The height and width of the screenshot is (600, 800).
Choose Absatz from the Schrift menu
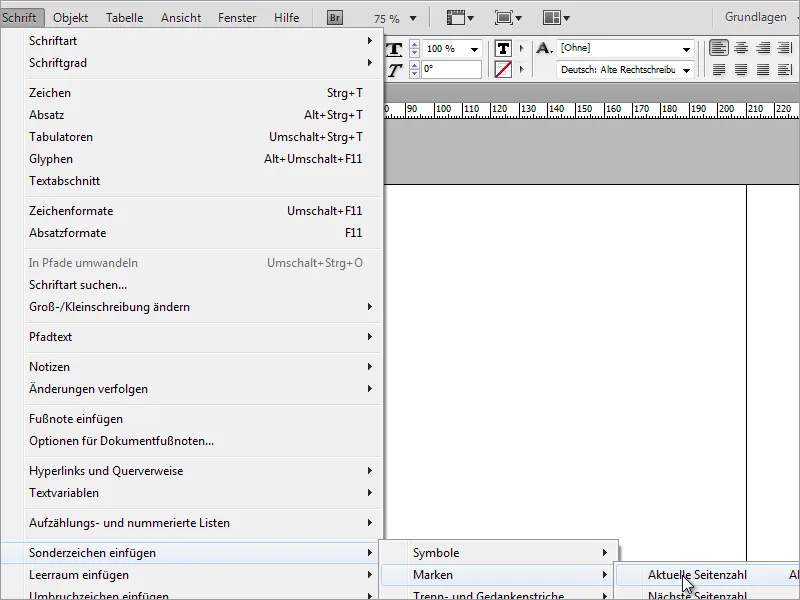[203, 115]
